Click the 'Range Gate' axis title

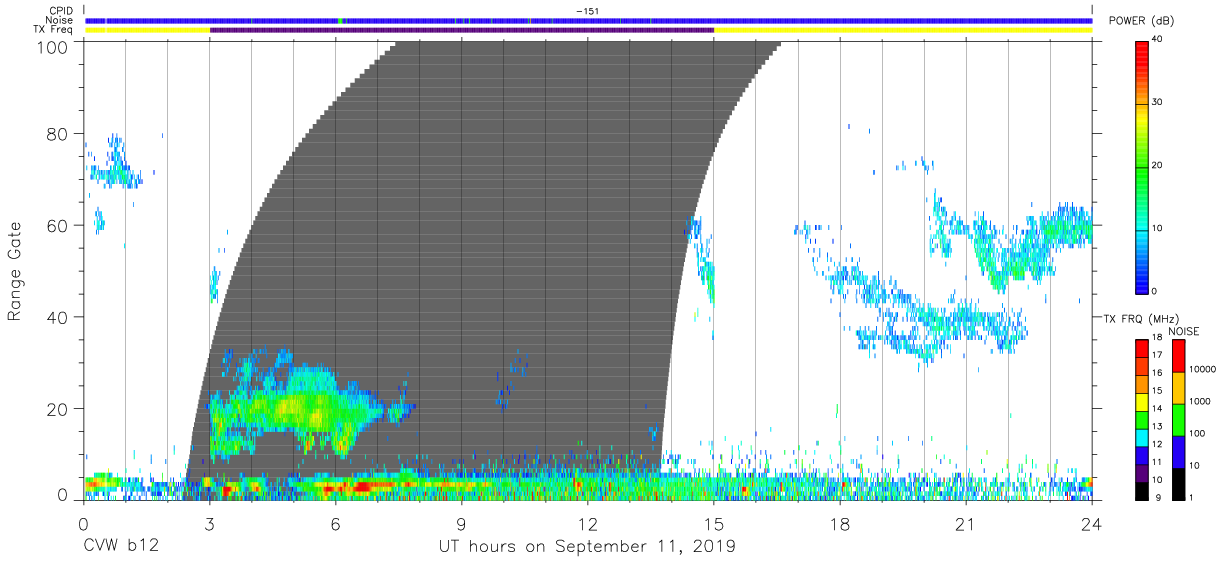[15, 272]
